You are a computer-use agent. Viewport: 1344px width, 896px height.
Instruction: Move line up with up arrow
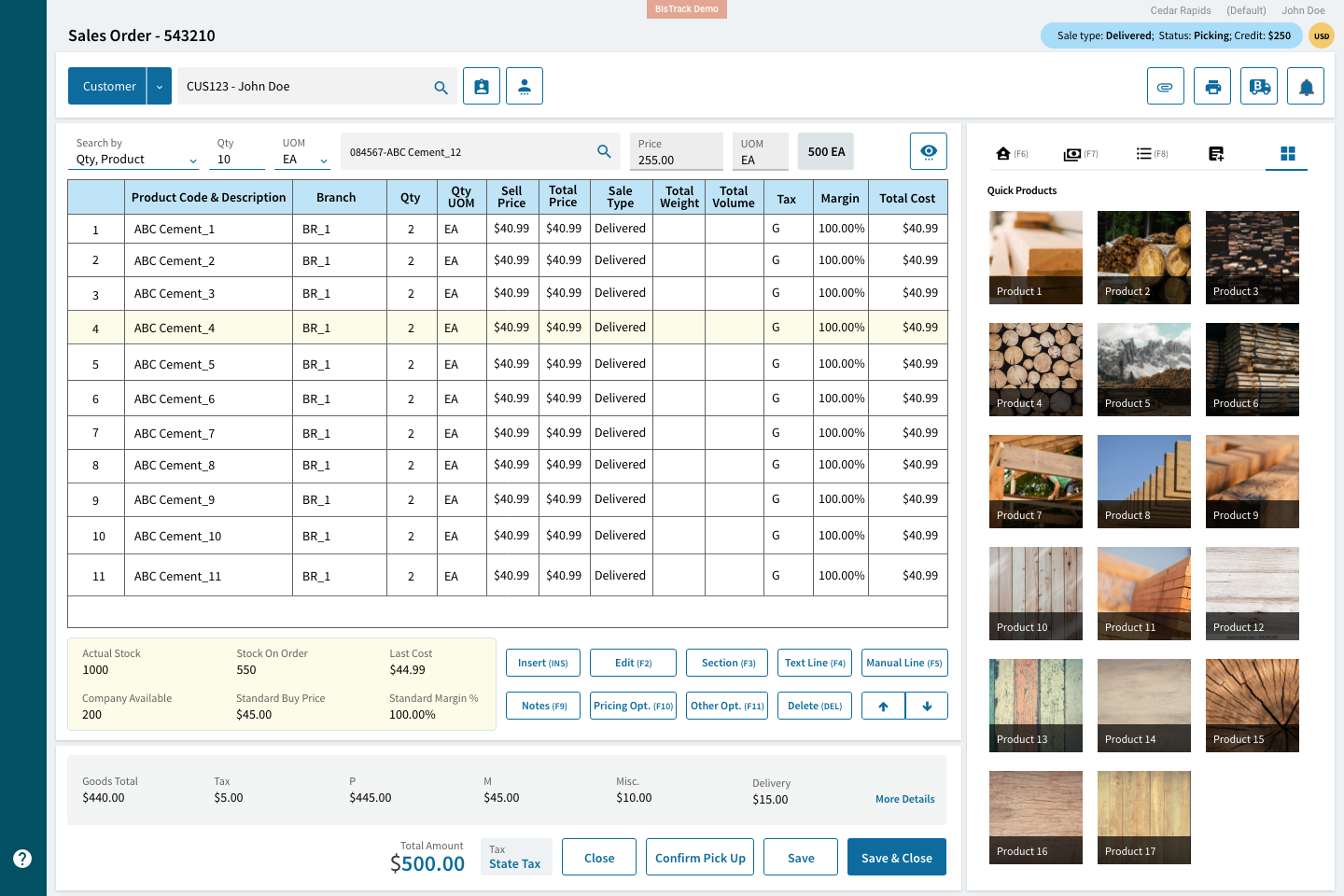(883, 706)
